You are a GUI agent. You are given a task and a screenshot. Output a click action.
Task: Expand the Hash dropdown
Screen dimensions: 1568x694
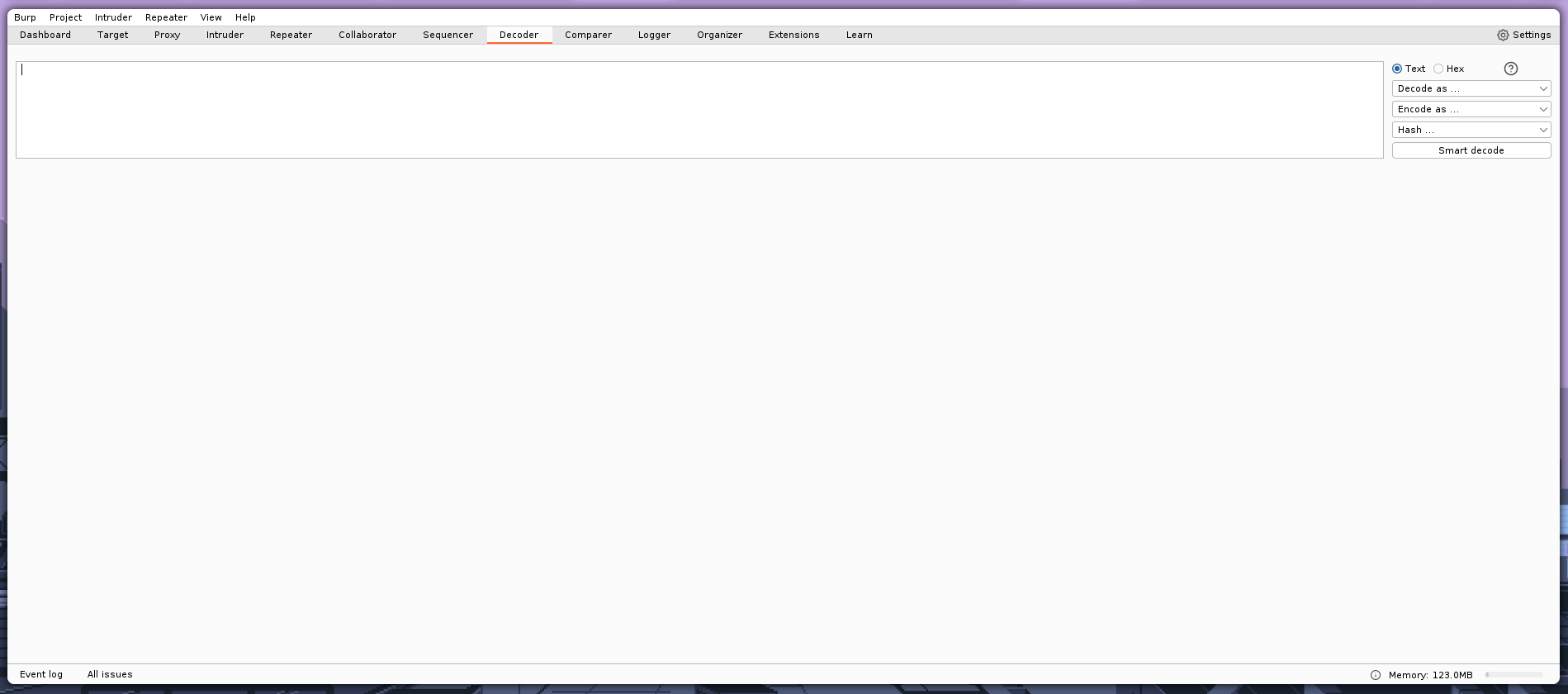(x=1471, y=130)
